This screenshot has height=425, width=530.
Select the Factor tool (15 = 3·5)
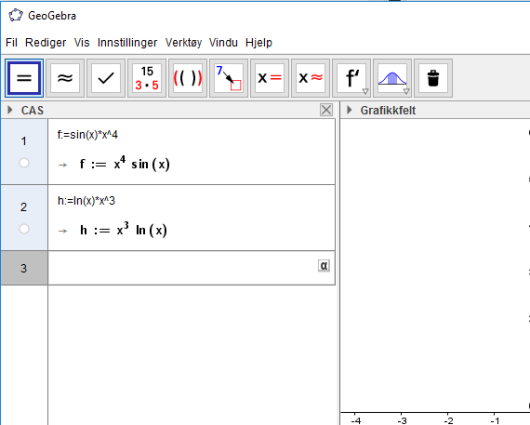[147, 78]
